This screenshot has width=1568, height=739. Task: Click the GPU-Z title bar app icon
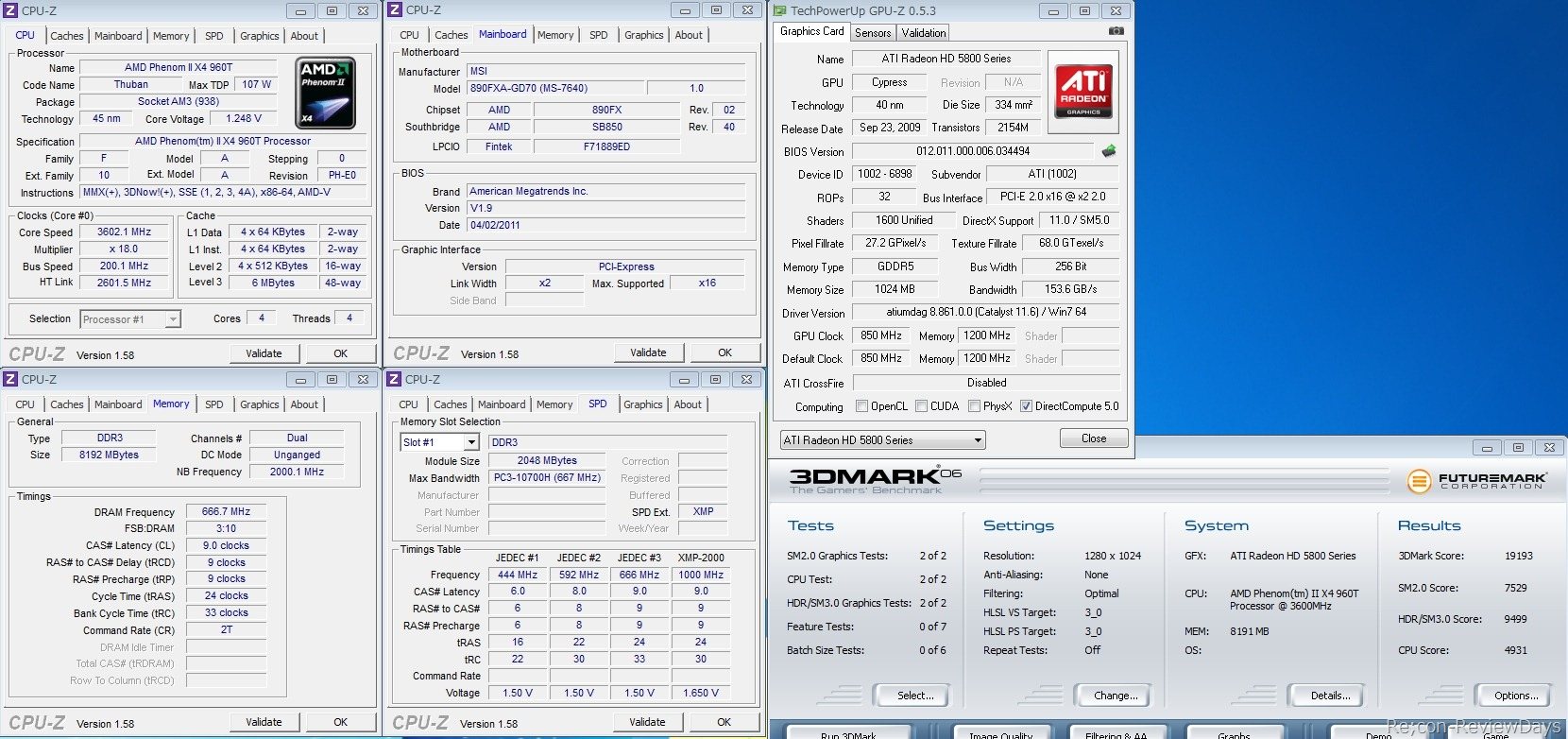click(779, 11)
